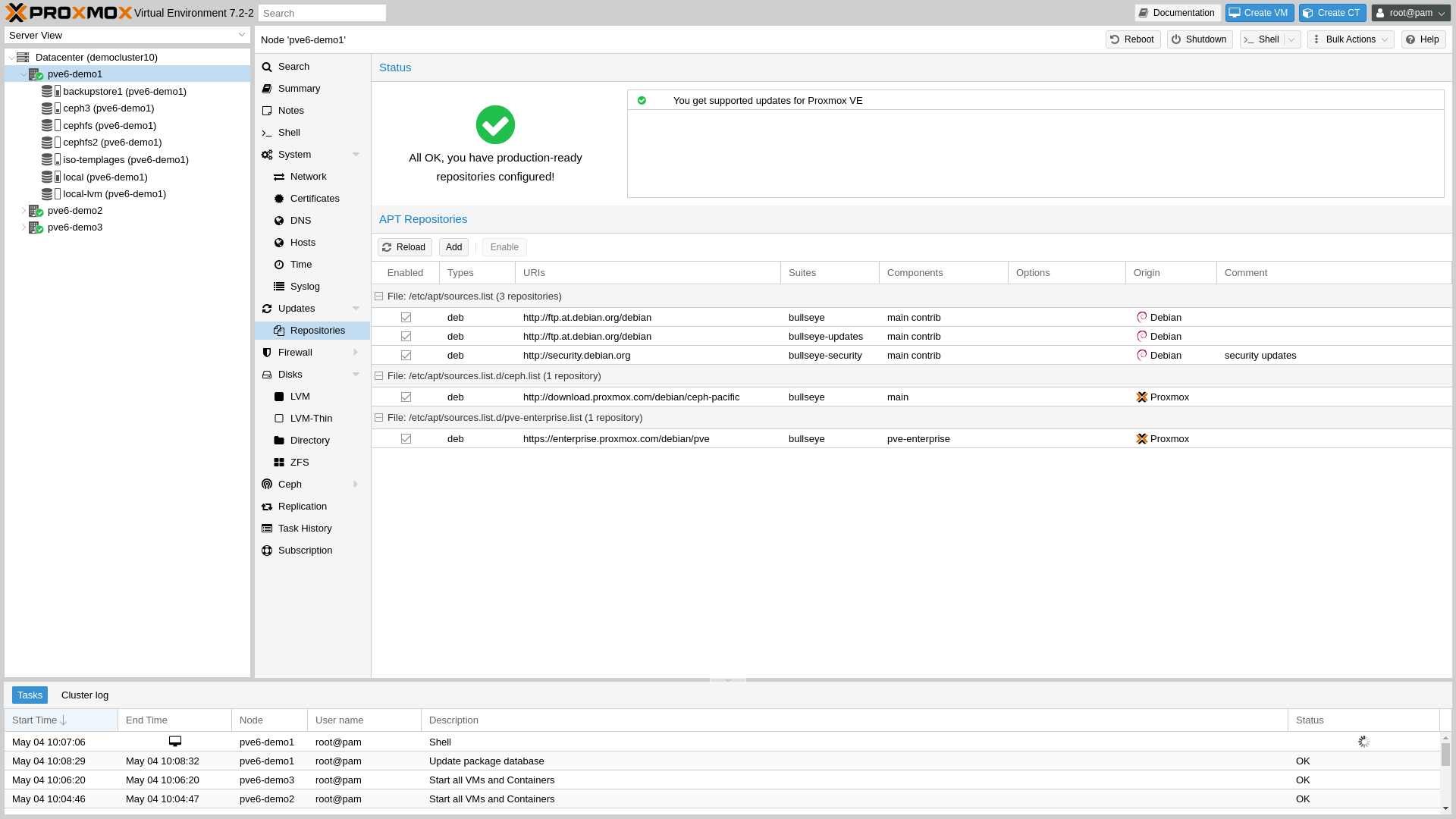Viewport: 1456px width, 819px height.
Task: Disable the ceph-pacific repository checkbox
Action: point(406,397)
